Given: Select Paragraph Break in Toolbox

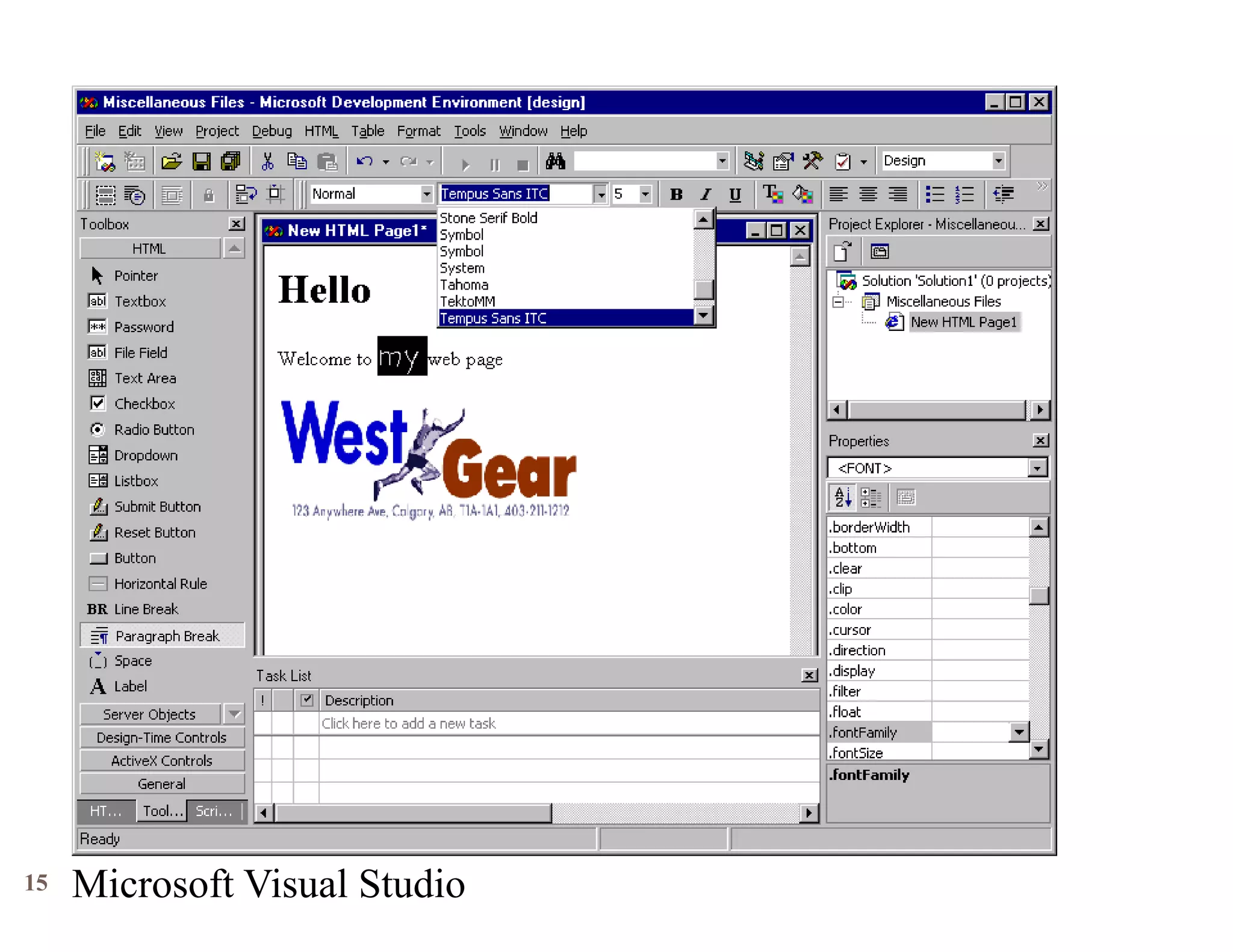Looking at the screenshot, I should pos(162,635).
